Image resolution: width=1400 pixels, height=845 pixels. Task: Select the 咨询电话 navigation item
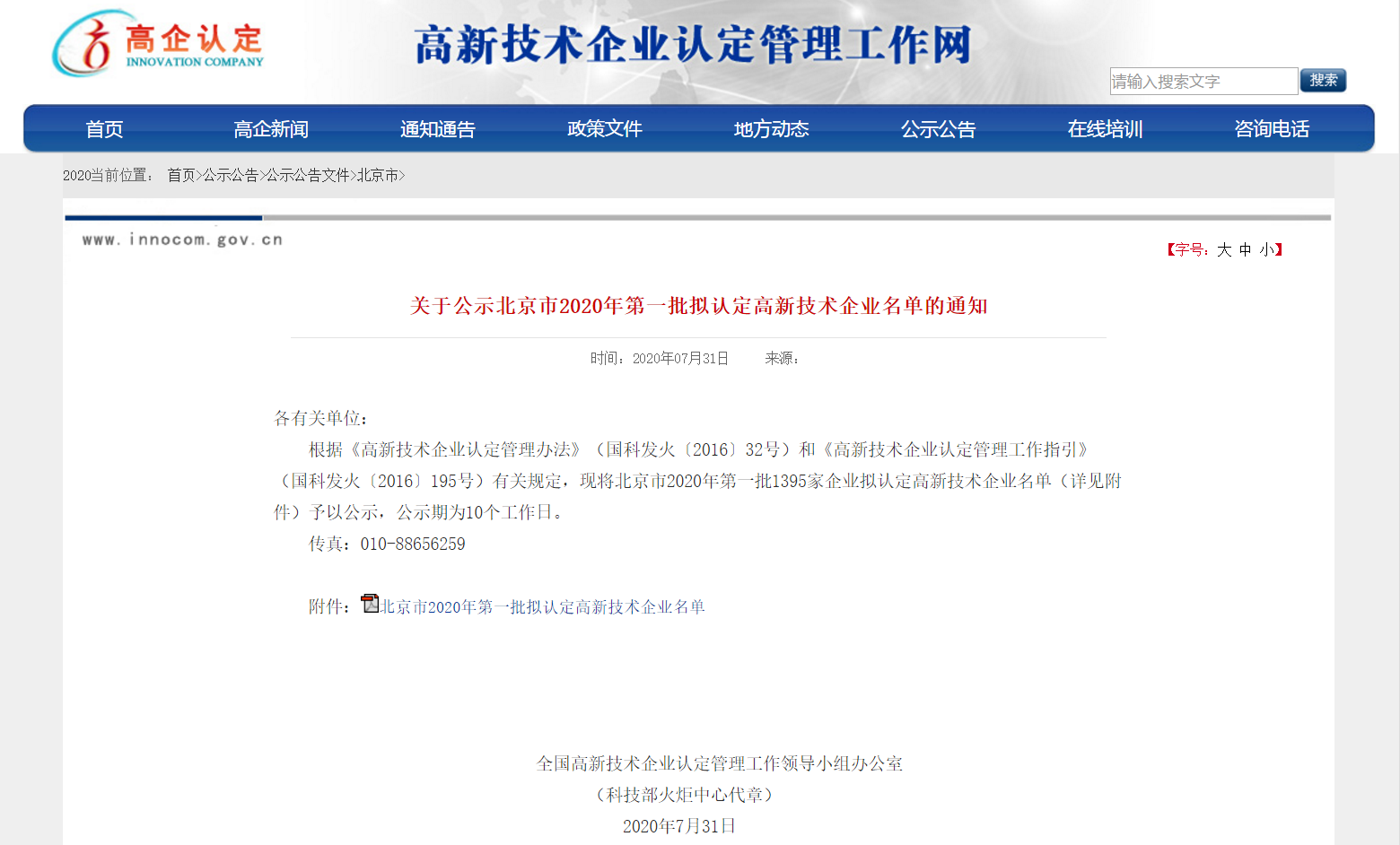[x=1272, y=129]
